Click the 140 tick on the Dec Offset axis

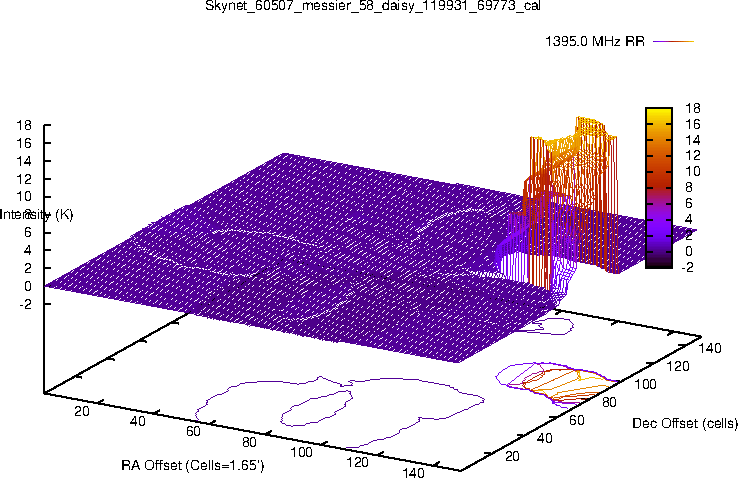click(x=710, y=348)
